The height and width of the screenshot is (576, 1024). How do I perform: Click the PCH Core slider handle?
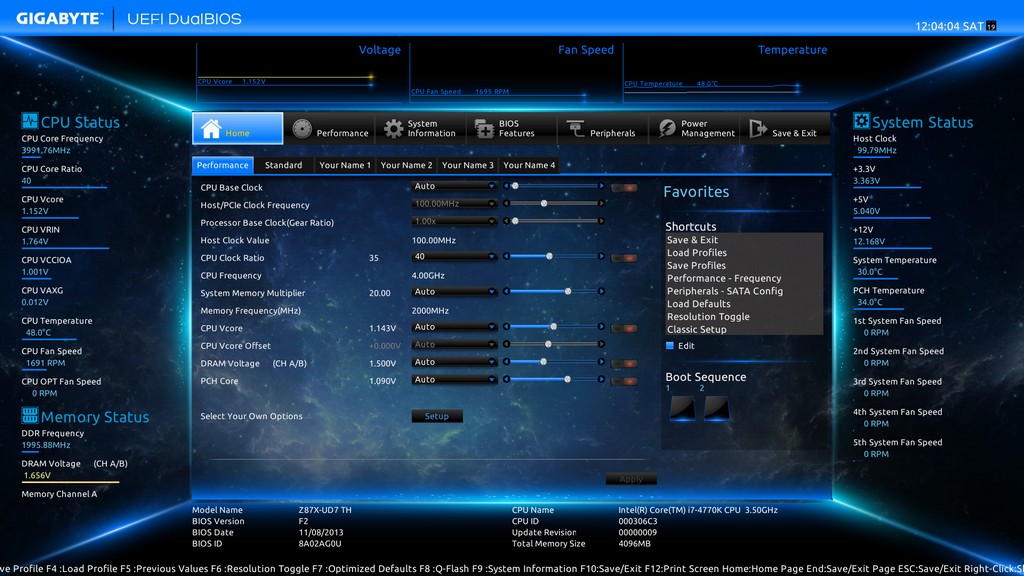pos(568,379)
